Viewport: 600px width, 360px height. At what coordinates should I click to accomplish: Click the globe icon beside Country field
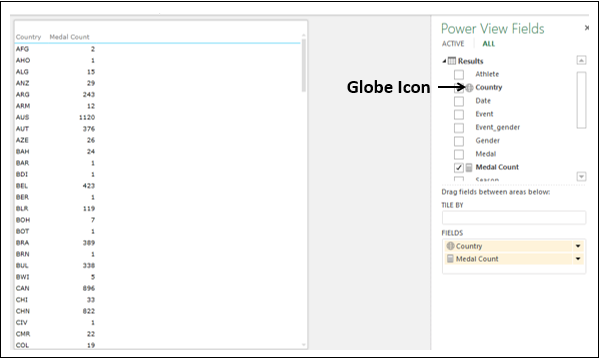(469, 88)
